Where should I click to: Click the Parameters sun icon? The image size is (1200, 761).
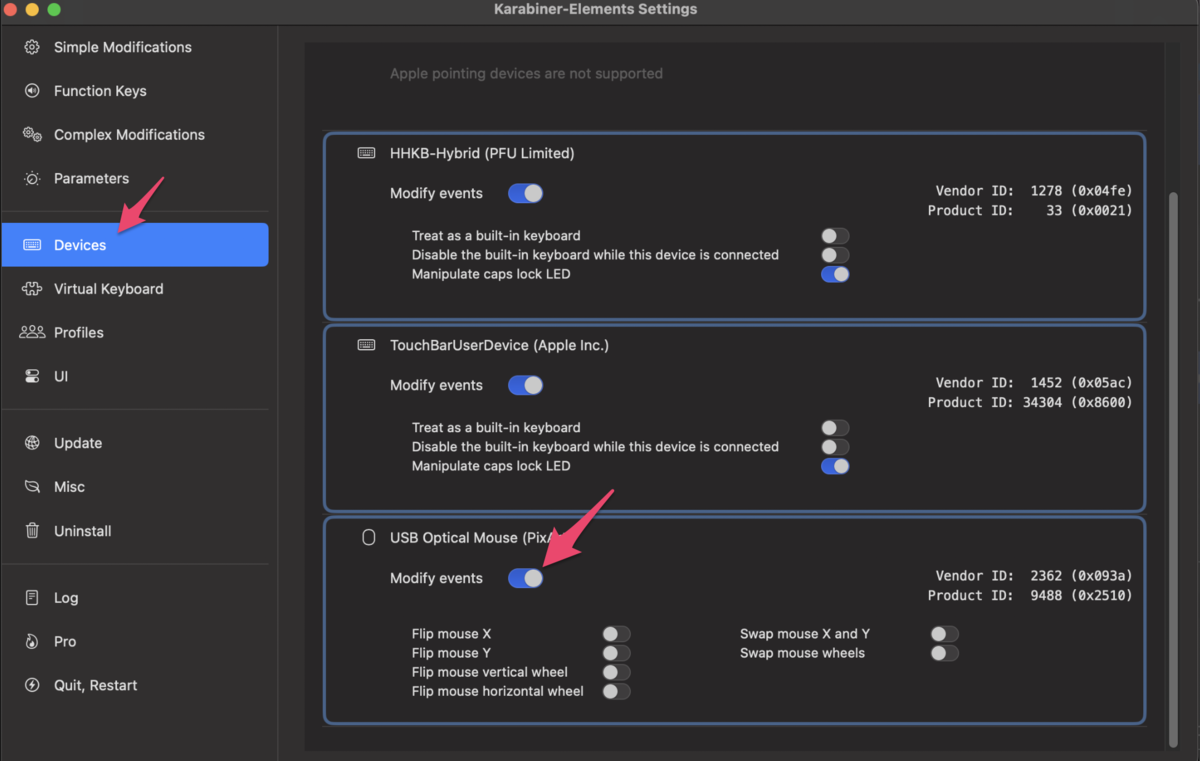32,179
